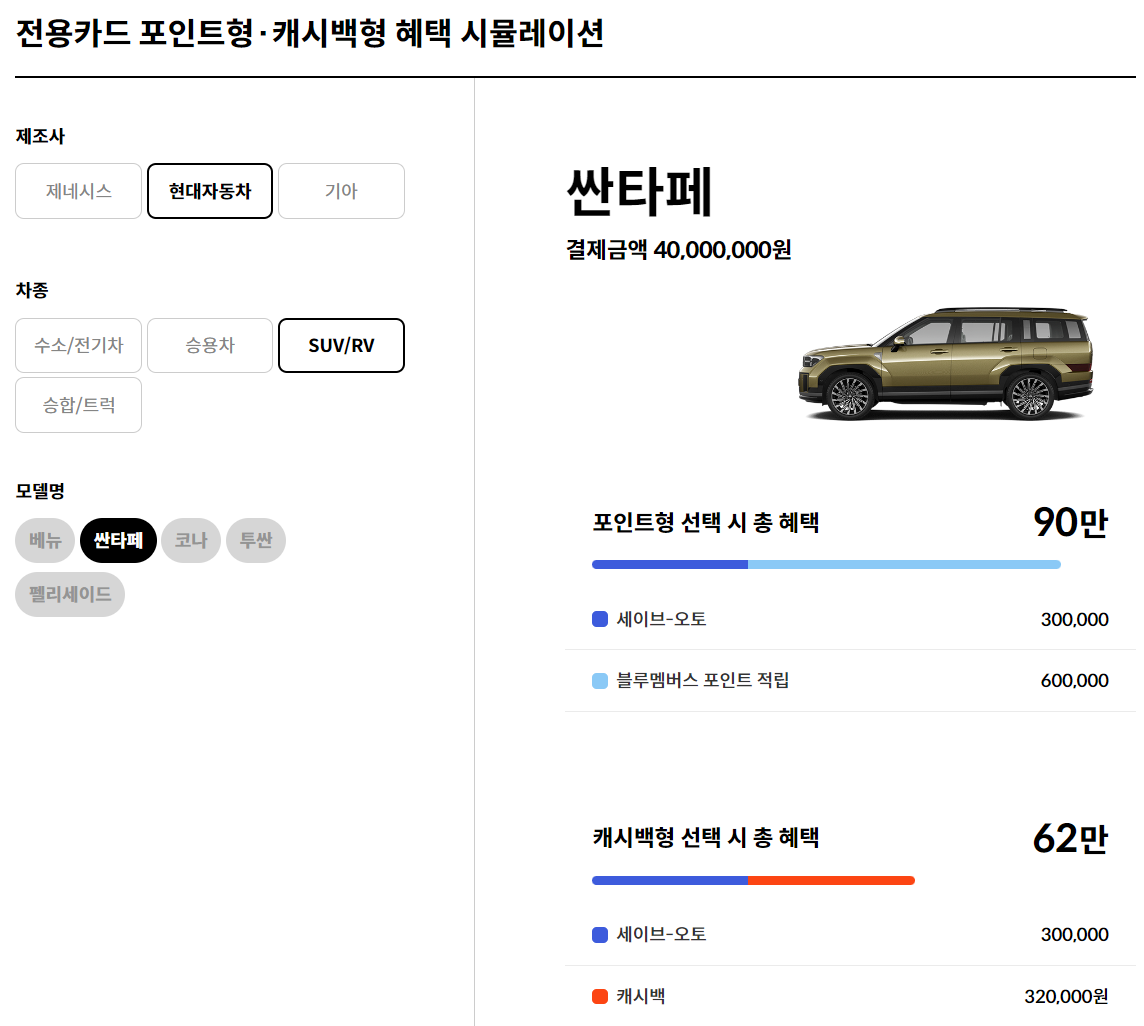Click the 모델명 section label
Image resolution: width=1144 pixels, height=1026 pixels.
click(x=40, y=491)
